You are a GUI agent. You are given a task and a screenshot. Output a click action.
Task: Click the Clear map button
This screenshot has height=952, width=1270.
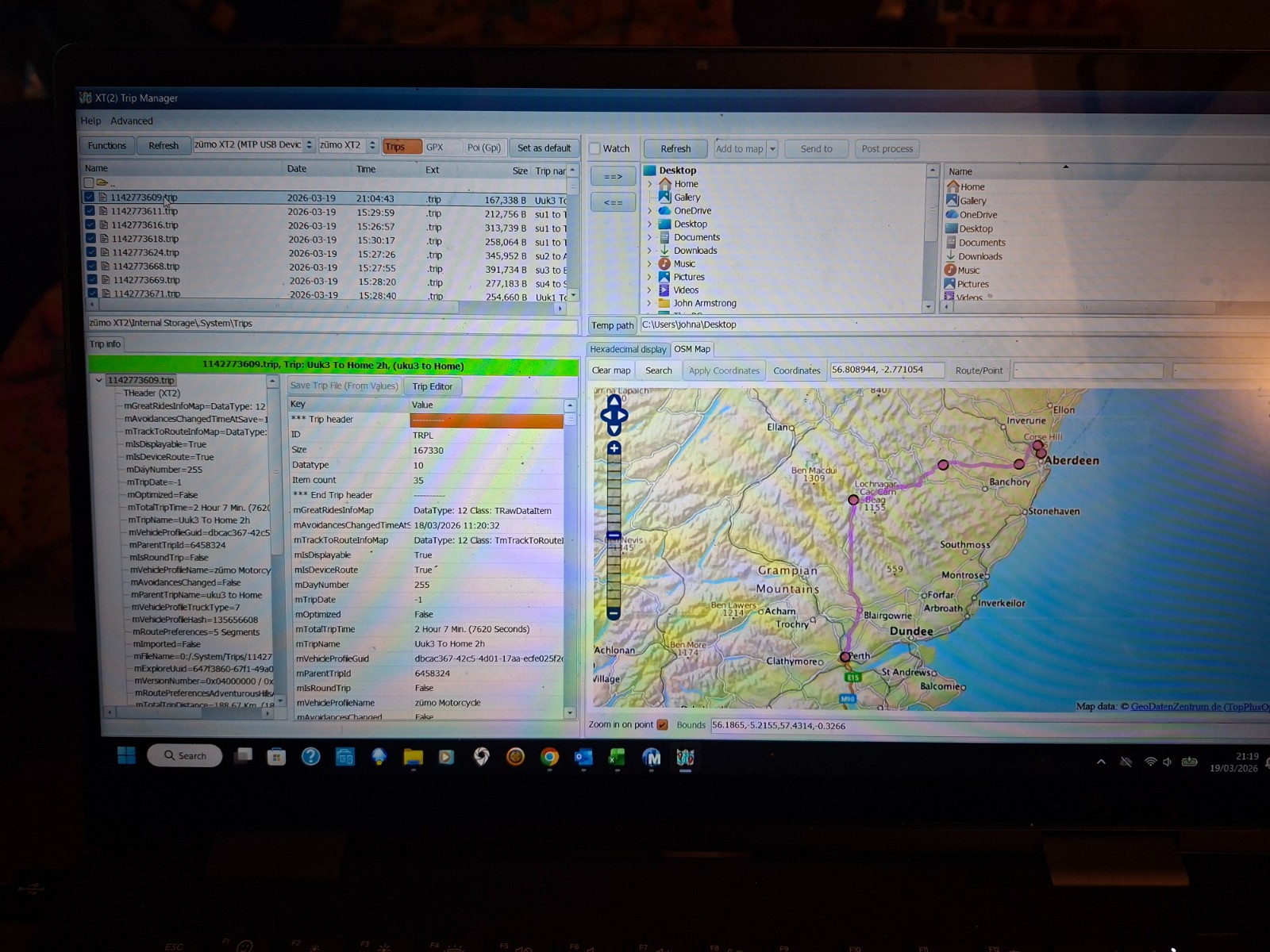[x=611, y=370]
